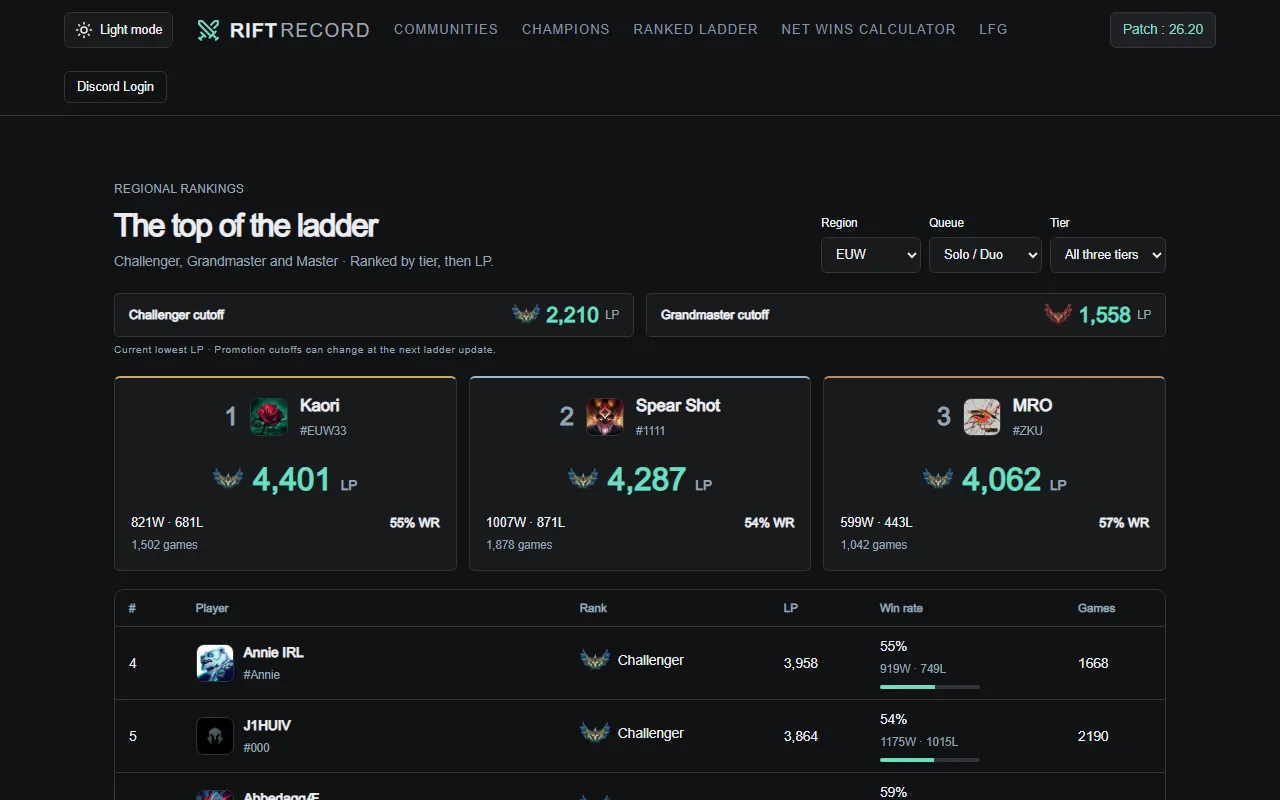Click the J1HUIV player name
Viewport: 1280px width, 800px height.
coord(267,725)
